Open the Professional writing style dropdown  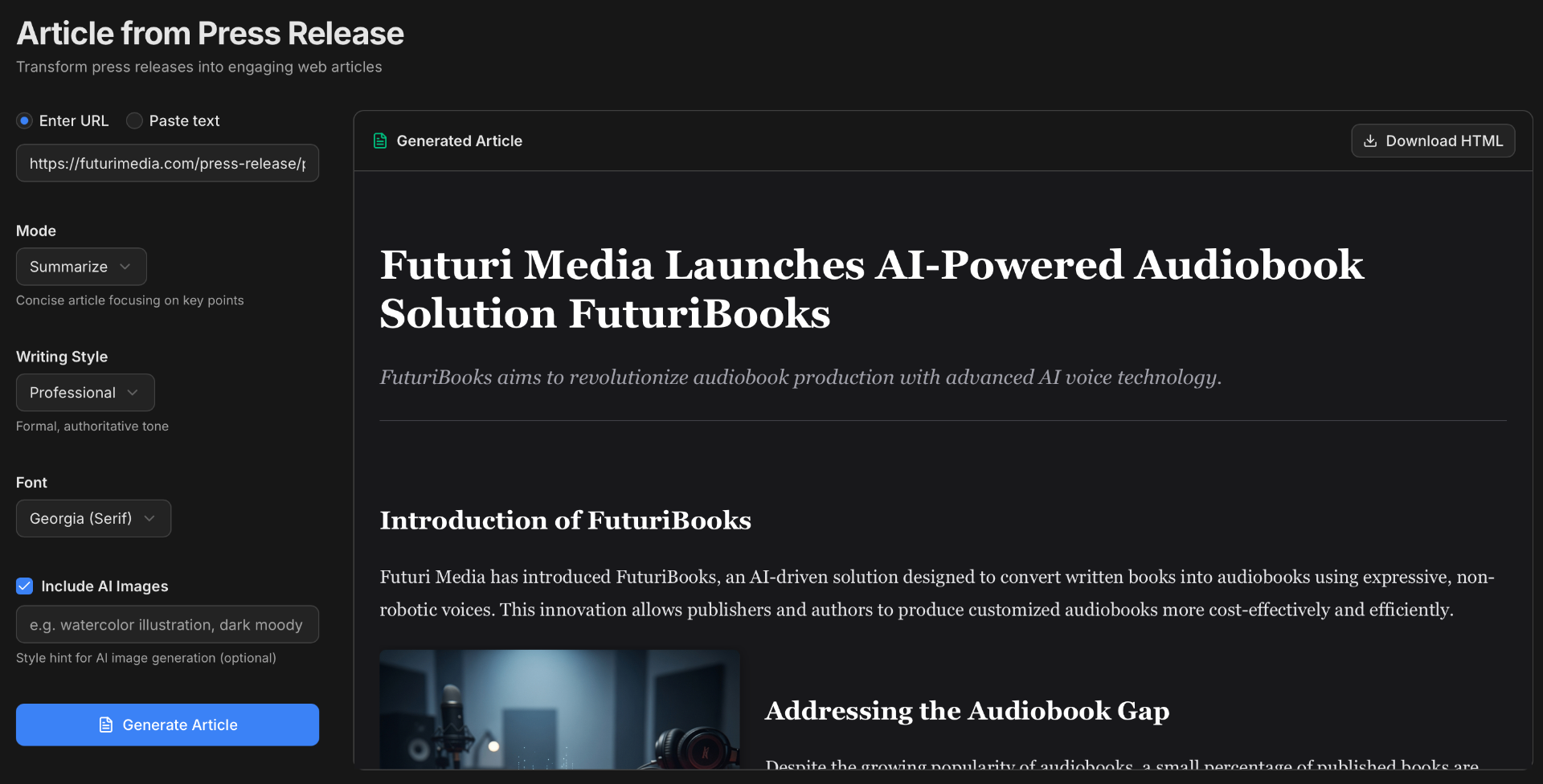tap(85, 392)
